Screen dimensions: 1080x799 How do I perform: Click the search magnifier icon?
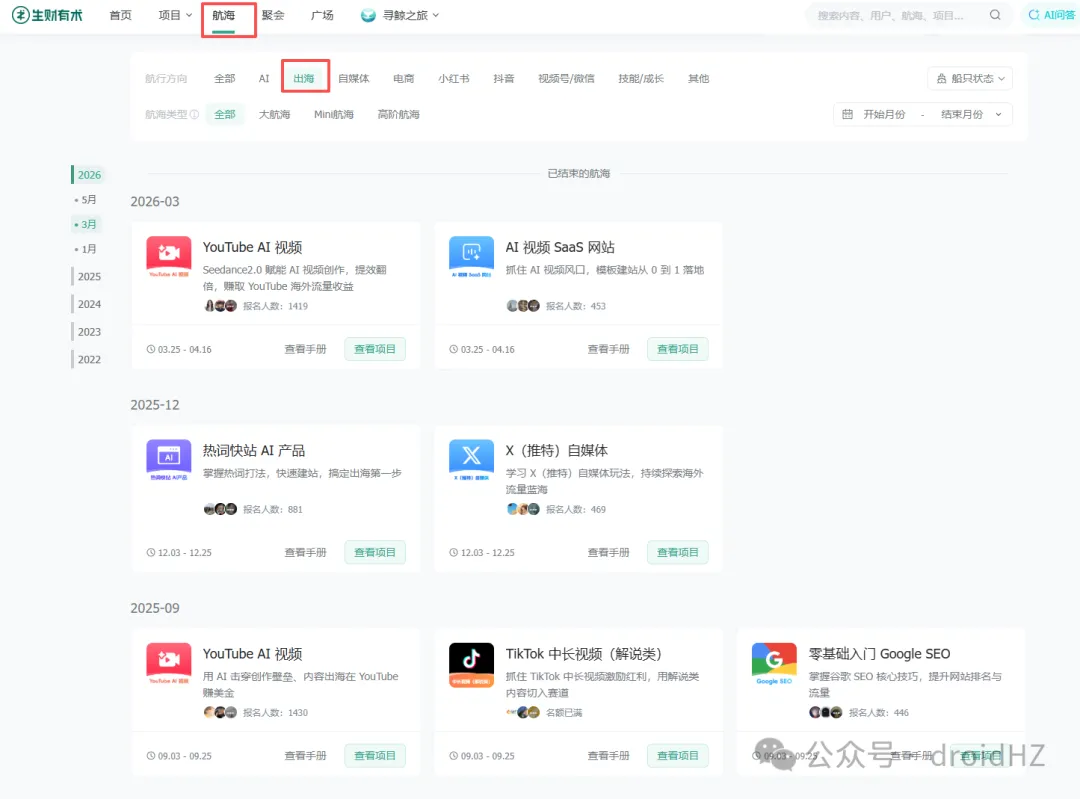click(x=995, y=16)
